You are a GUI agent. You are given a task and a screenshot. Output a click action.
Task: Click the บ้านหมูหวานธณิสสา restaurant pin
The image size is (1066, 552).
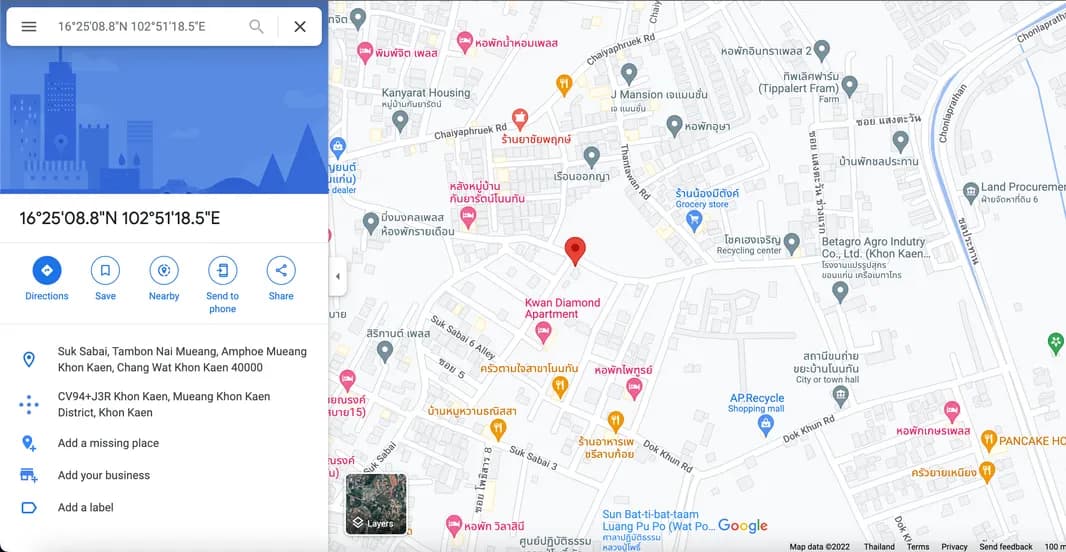coord(498,429)
